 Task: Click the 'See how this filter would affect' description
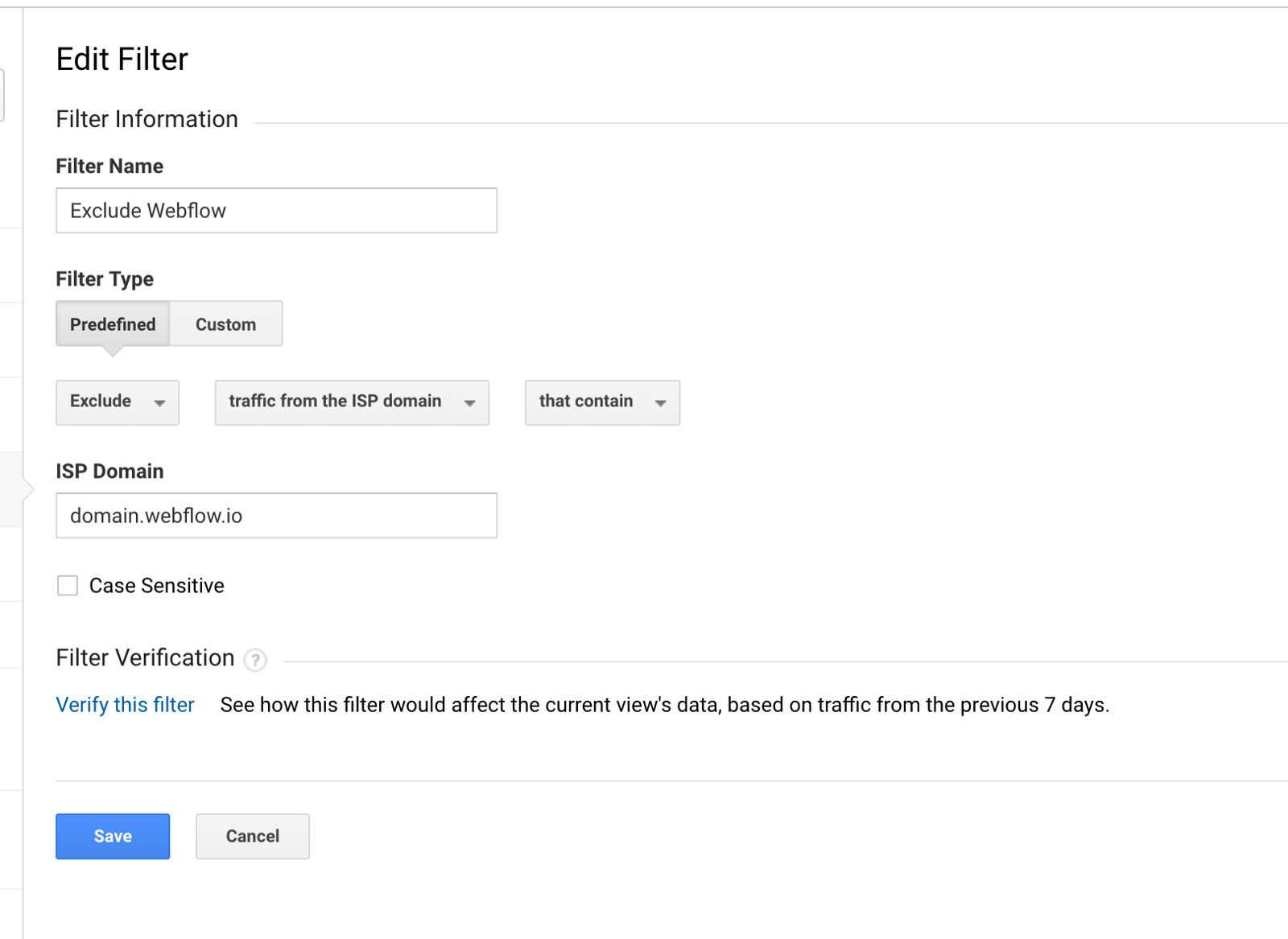point(665,705)
